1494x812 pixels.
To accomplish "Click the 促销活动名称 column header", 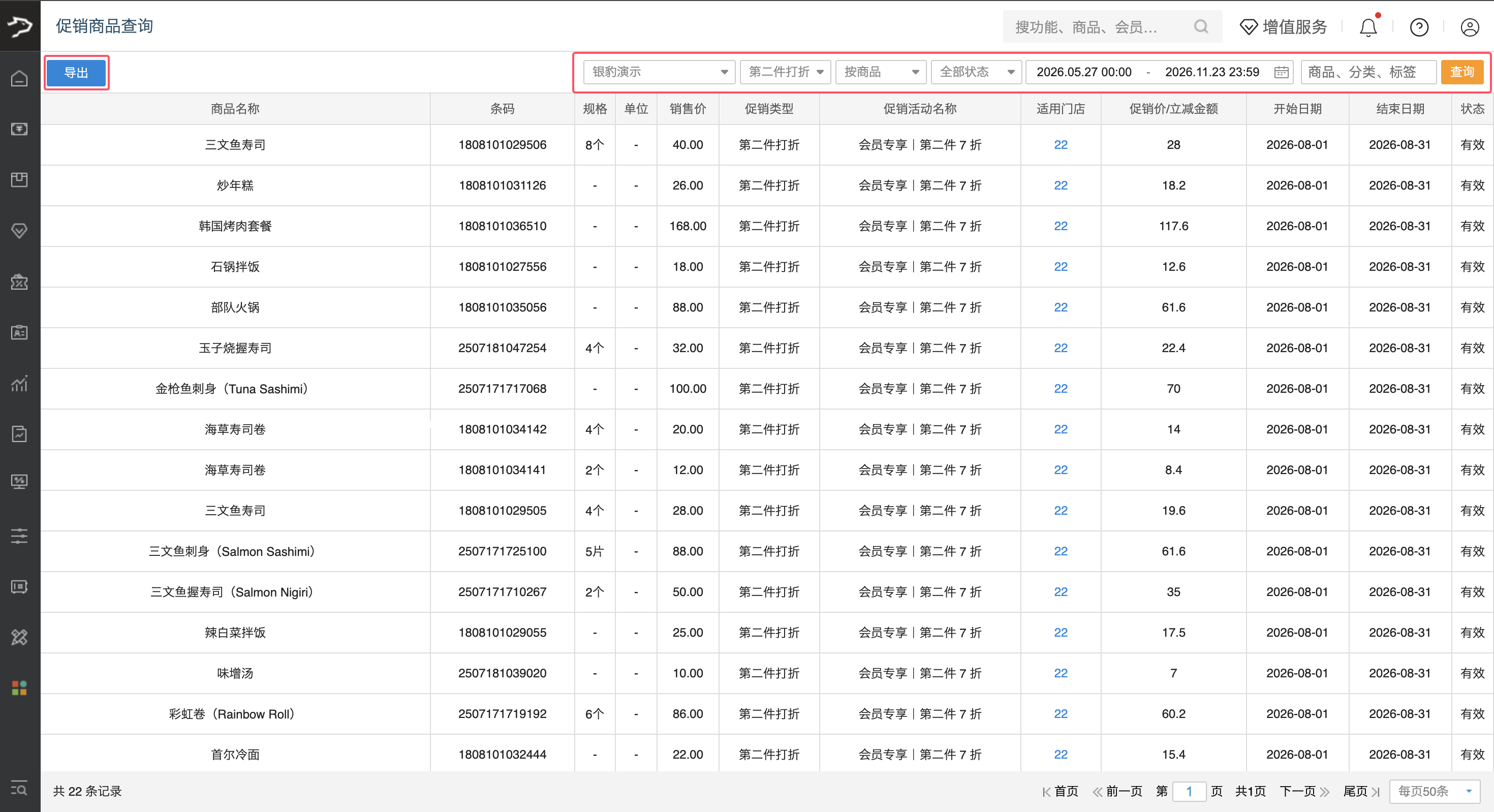I will (x=920, y=109).
